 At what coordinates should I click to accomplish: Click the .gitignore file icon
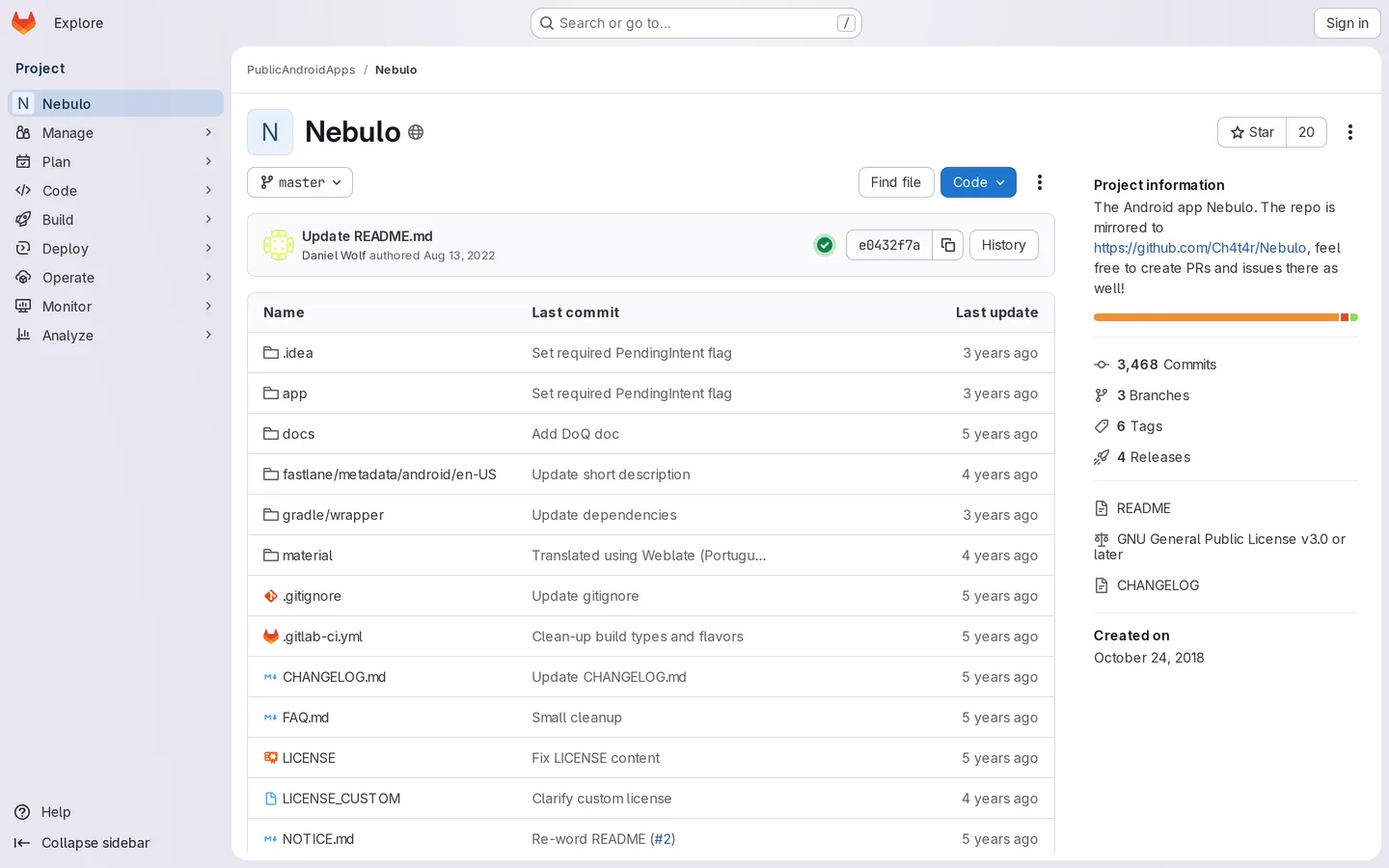click(271, 596)
